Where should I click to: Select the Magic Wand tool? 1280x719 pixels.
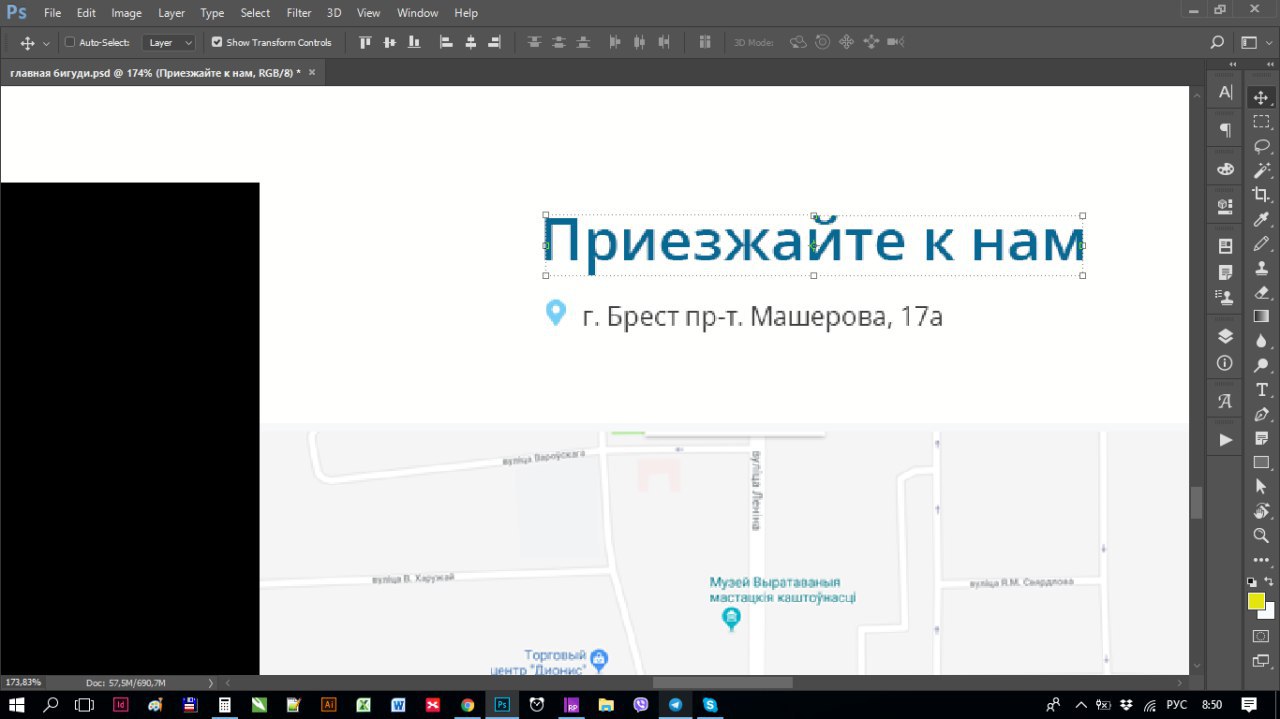pos(1261,170)
